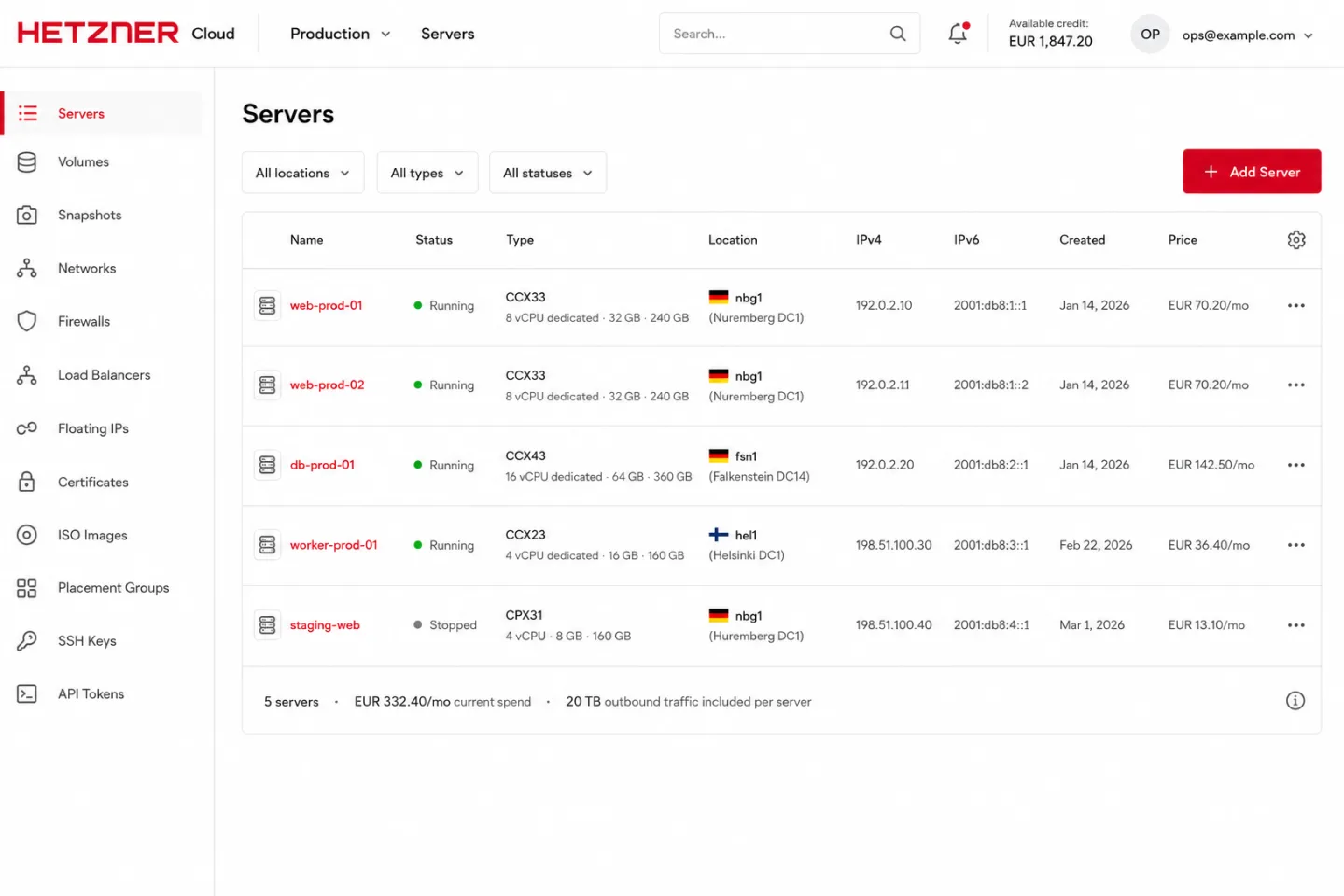This screenshot has width=1344, height=896.
Task: Select Firewalls menu item
Action: point(84,321)
